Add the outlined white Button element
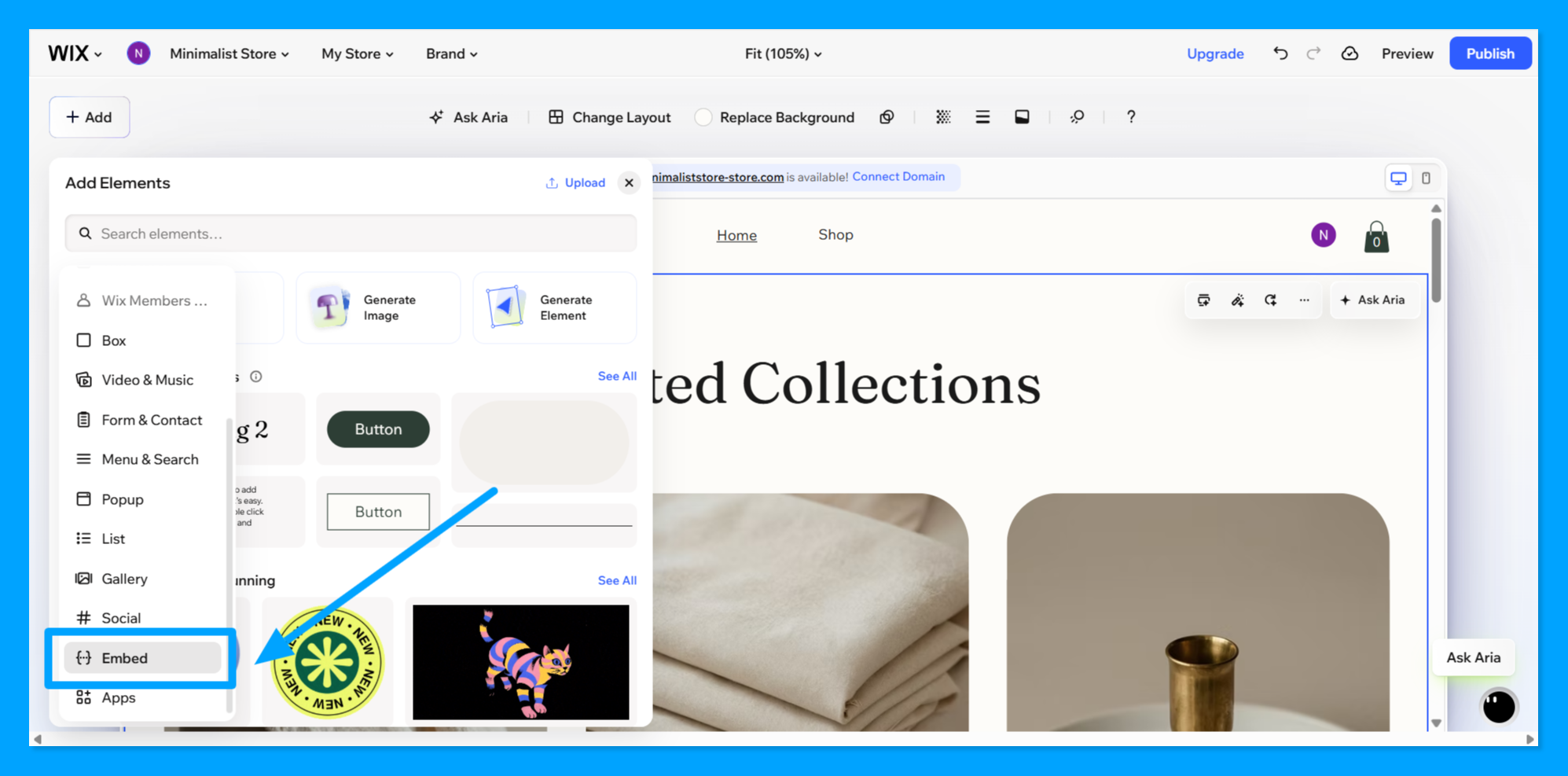The height and width of the screenshot is (776, 1568). 378,512
